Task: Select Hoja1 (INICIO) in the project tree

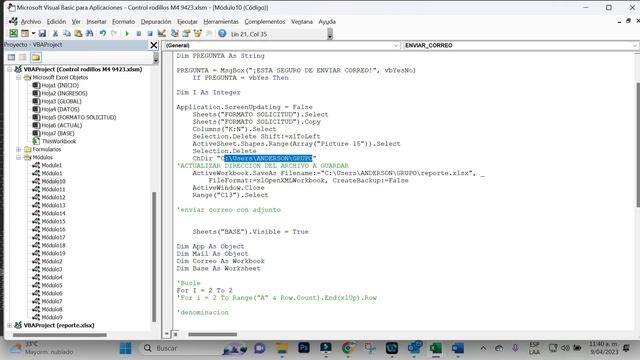Action: coord(60,85)
